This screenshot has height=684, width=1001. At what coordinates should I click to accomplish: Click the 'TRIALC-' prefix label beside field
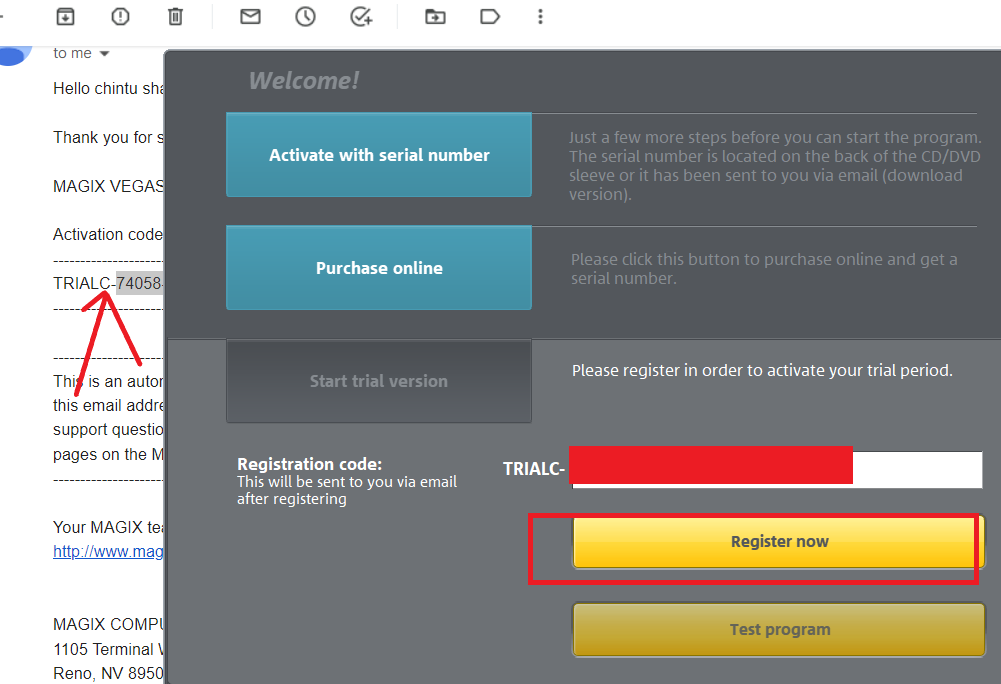coord(534,469)
